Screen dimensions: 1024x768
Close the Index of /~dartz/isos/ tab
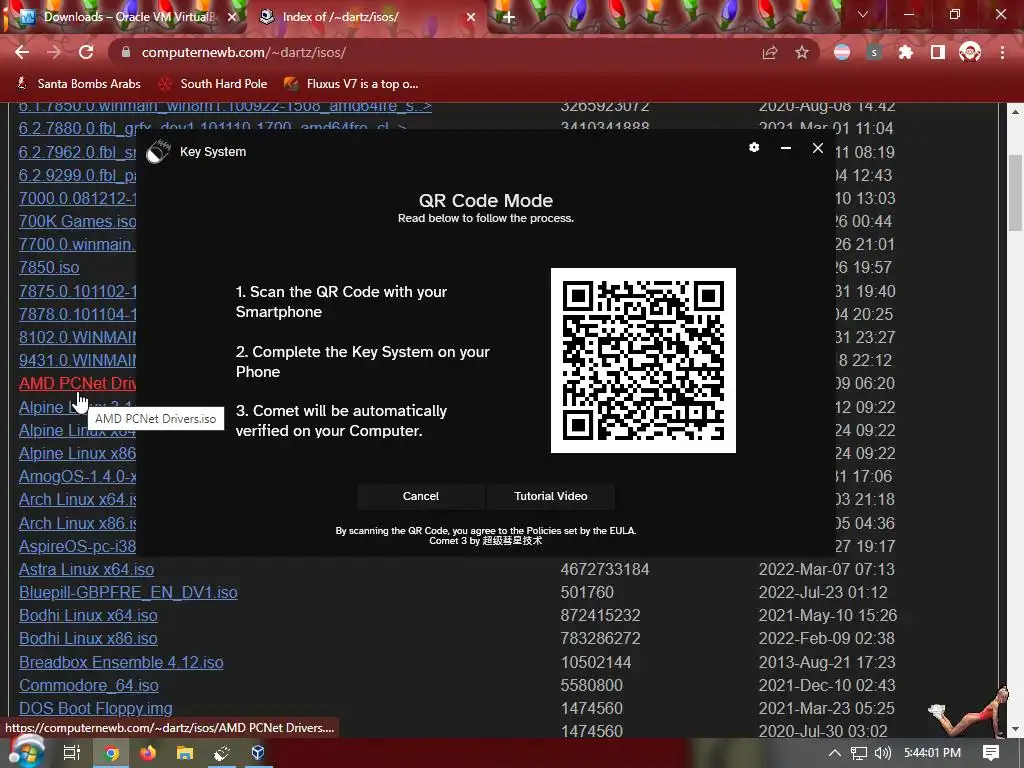click(471, 18)
